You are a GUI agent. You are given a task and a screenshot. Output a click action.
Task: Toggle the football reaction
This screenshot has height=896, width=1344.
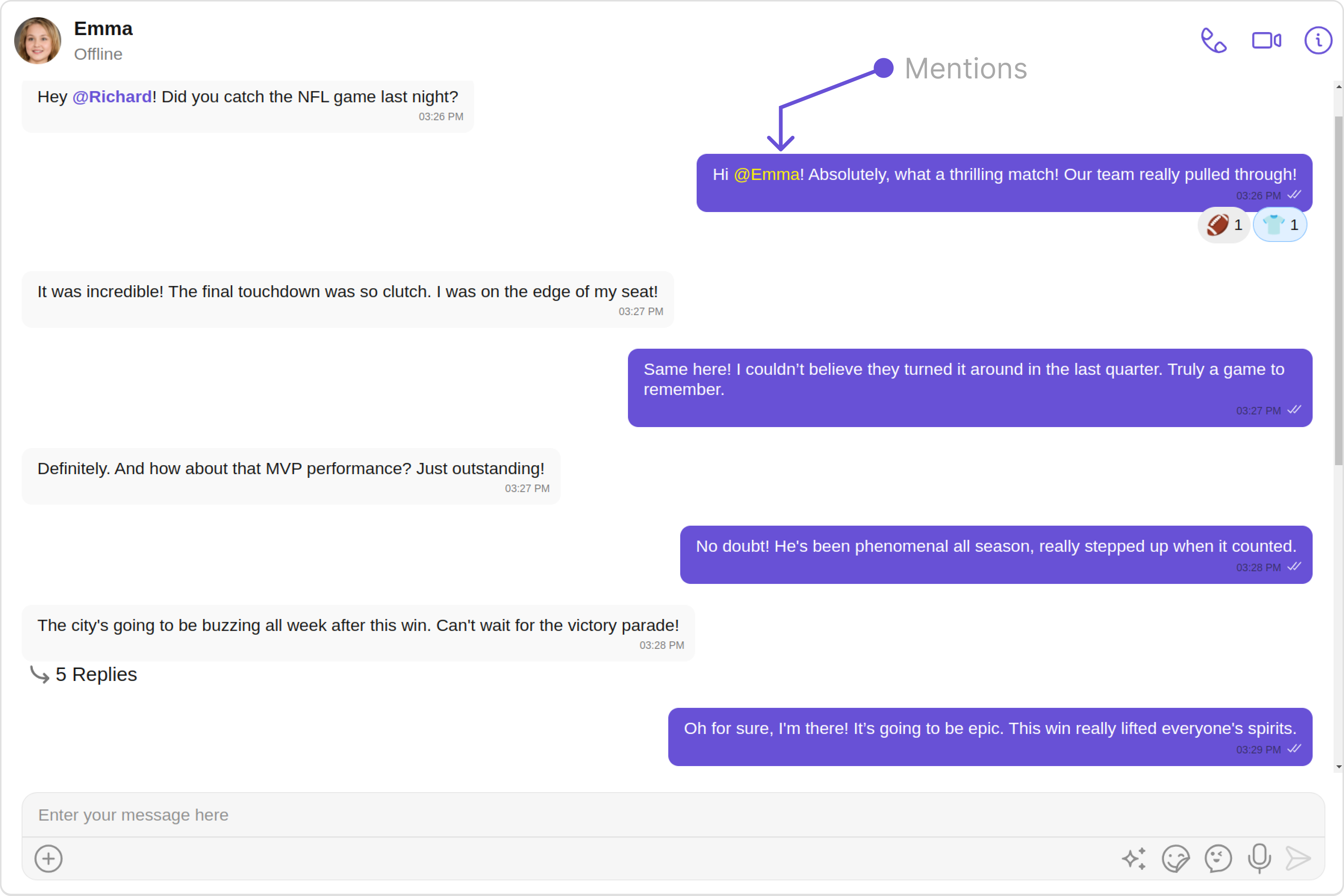pyautogui.click(x=1223, y=225)
